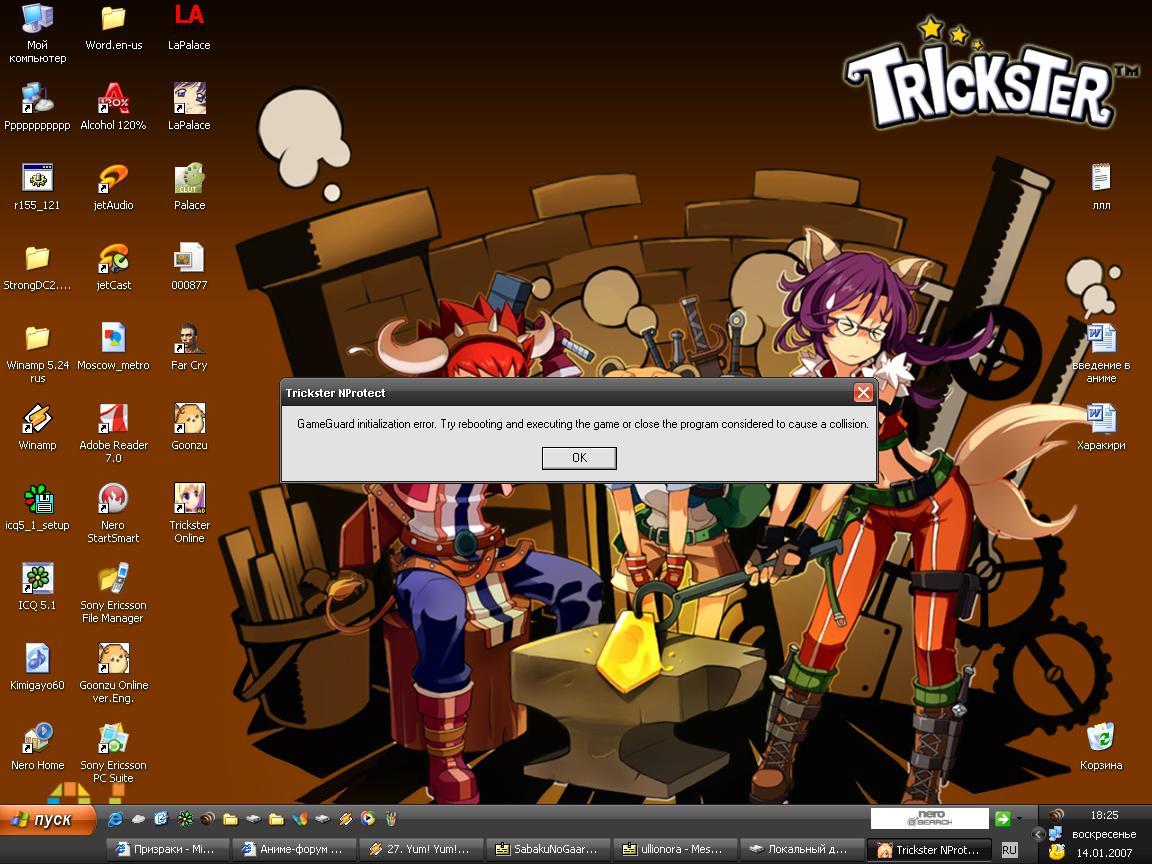The width and height of the screenshot is (1152, 864).
Task: Select the ллл text file icon
Action: tap(1101, 187)
